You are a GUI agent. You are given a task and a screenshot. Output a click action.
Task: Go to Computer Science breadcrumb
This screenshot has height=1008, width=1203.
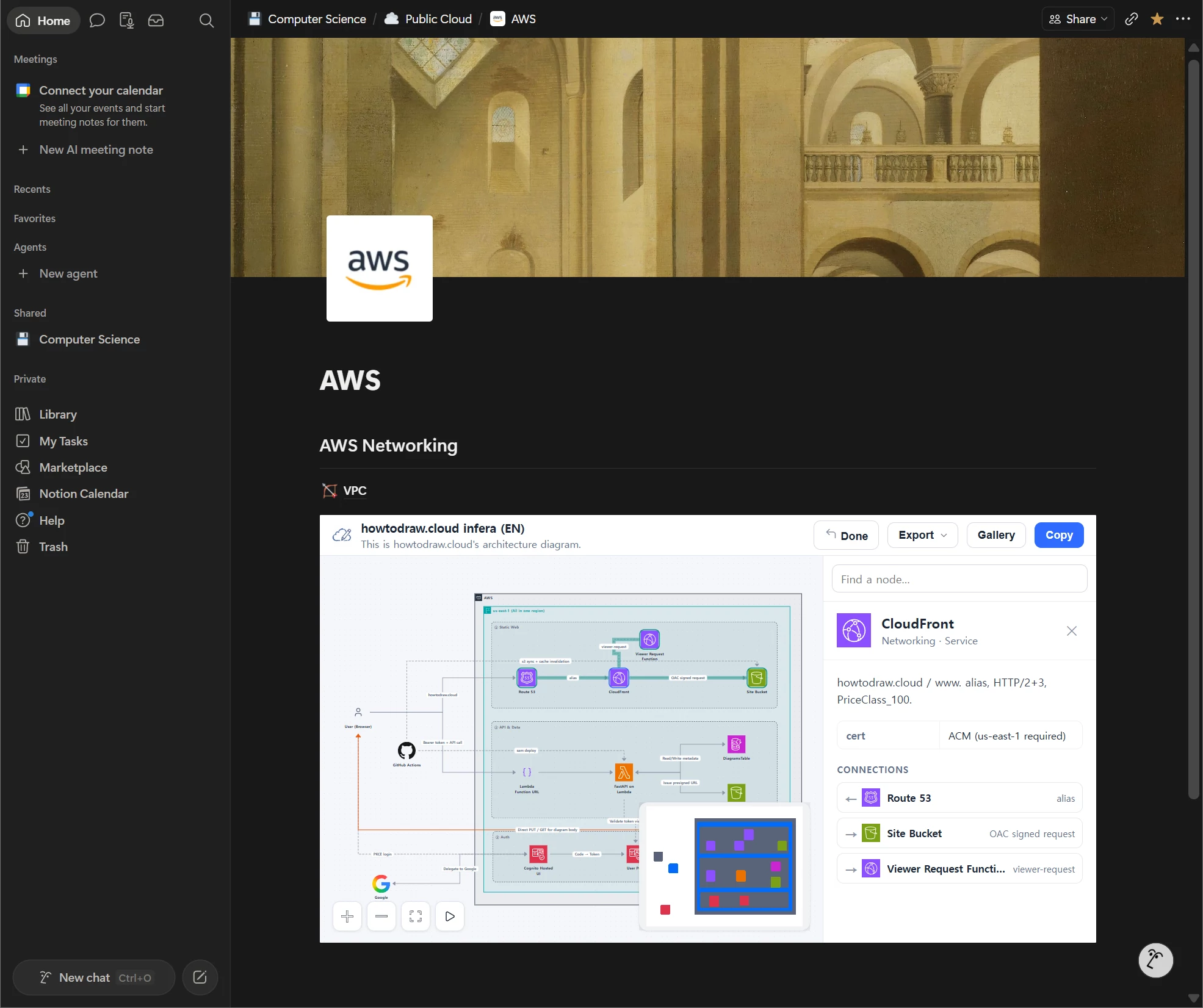308,19
